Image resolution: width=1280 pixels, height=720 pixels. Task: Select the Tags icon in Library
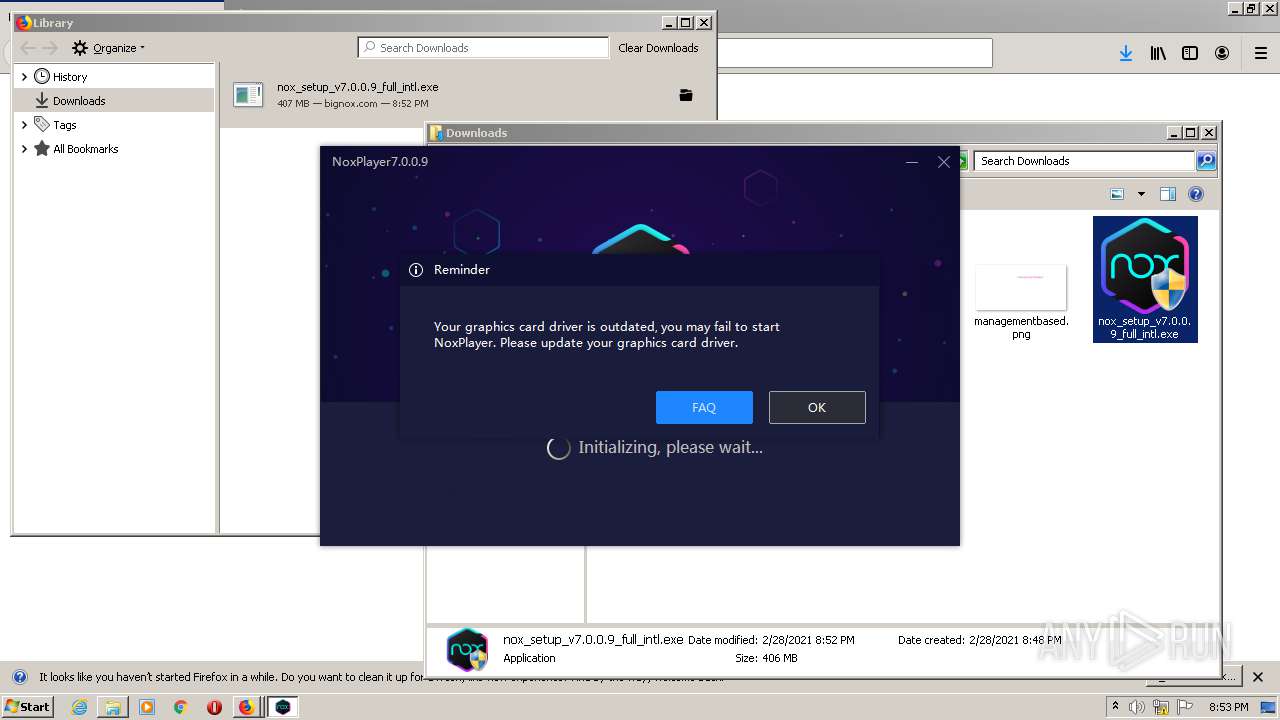[x=42, y=124]
